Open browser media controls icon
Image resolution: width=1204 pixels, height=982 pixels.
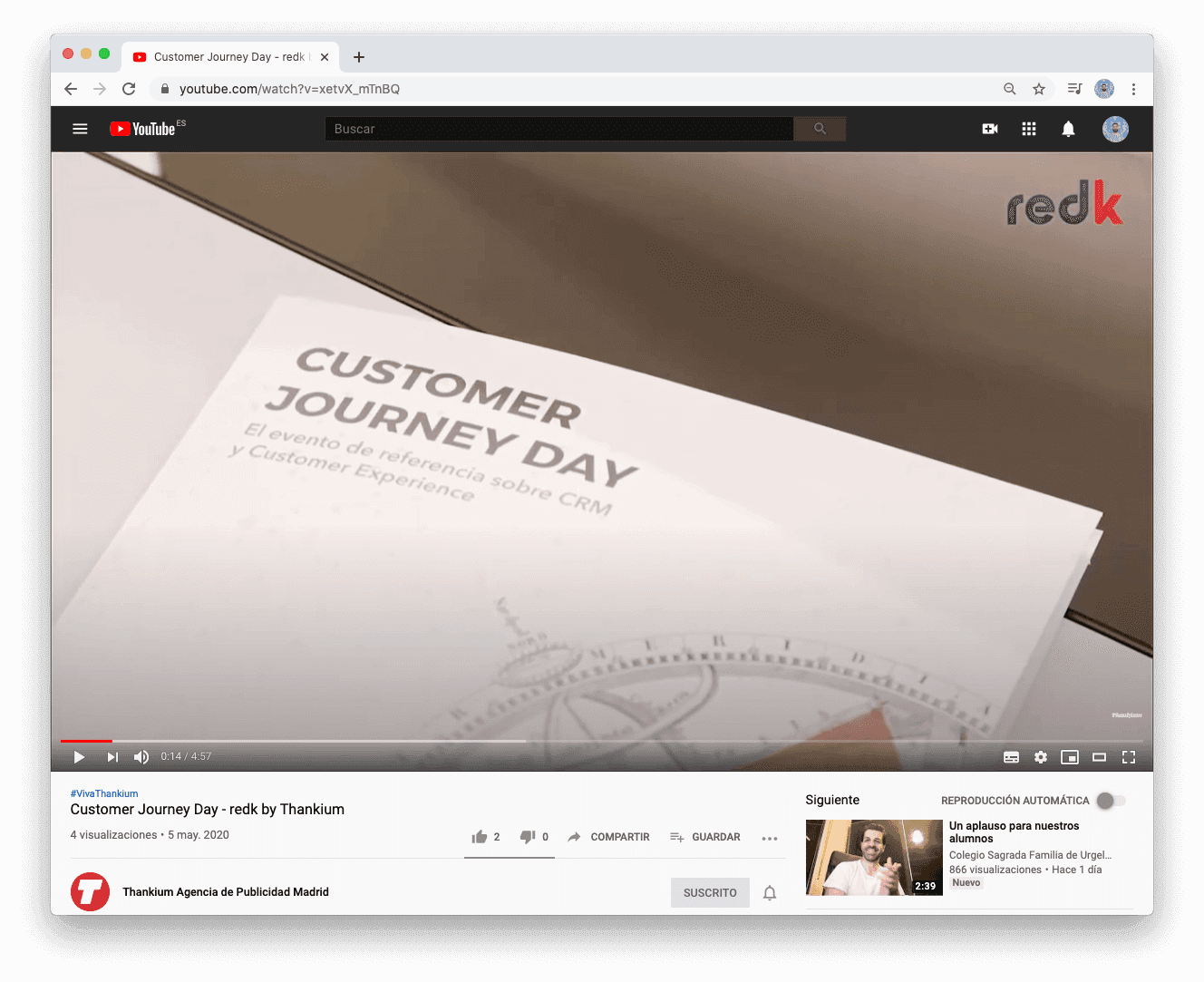[1074, 89]
